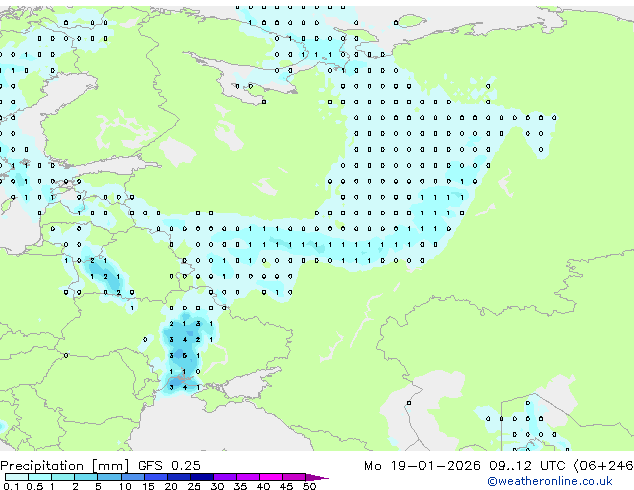Screen dimensions: 634x490
Task: Select the 20–25 mm legend swatch
Action: 179,477
